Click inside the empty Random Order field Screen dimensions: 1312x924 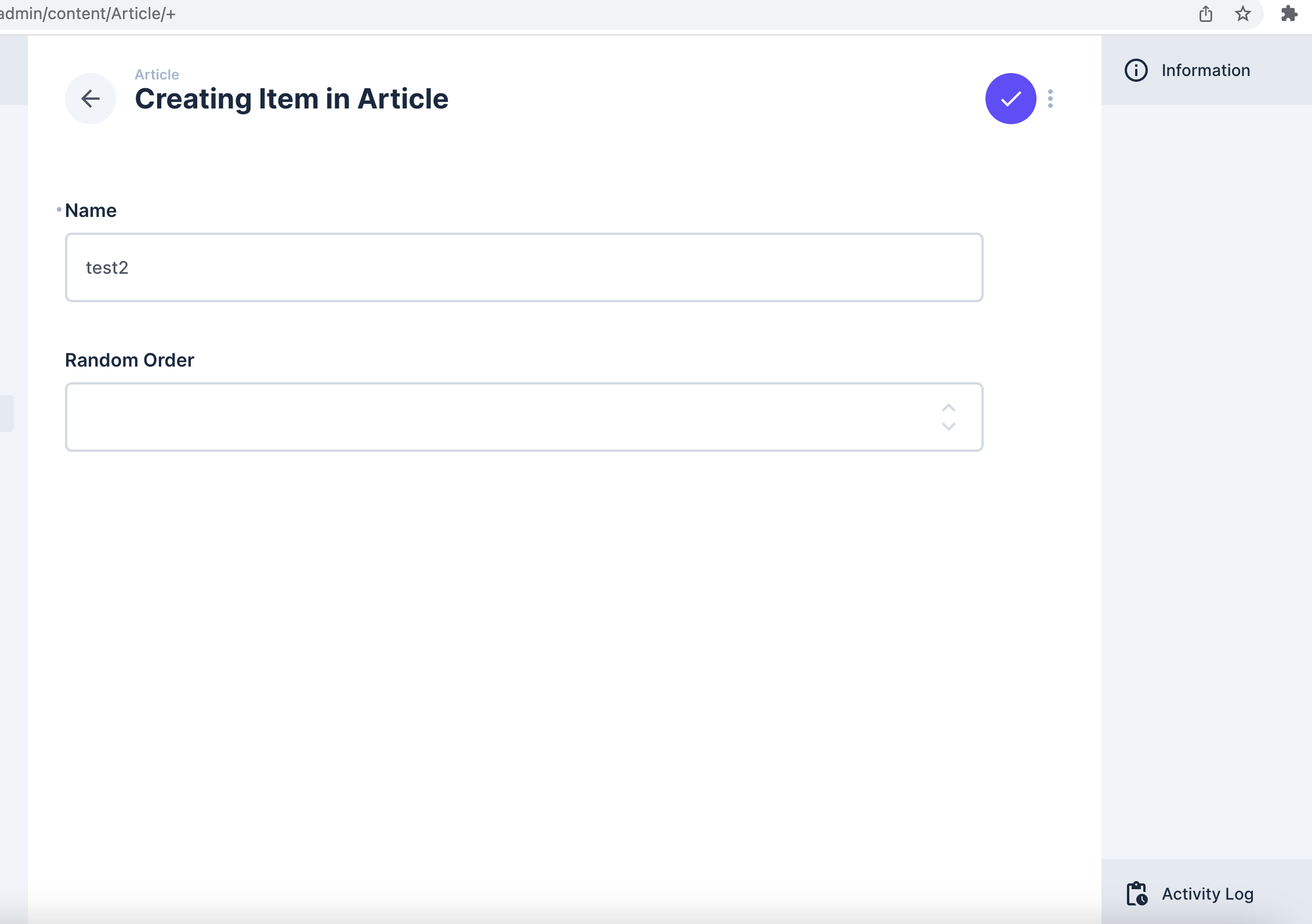tap(464, 417)
